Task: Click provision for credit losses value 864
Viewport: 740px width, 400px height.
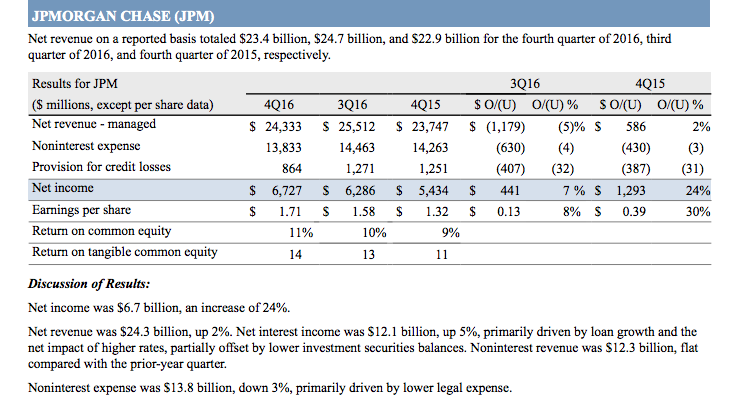Action: tap(292, 169)
